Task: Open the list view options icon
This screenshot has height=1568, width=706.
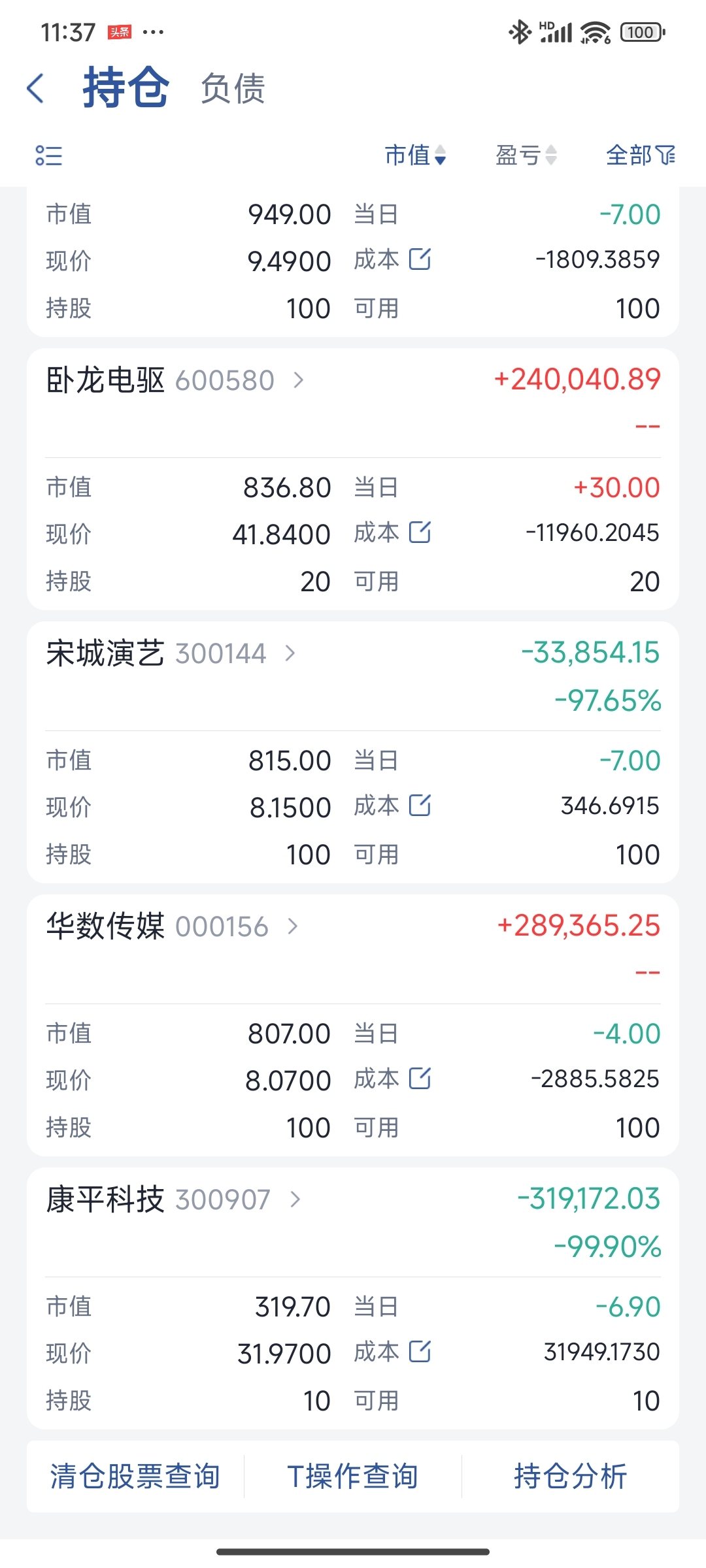Action: point(49,155)
